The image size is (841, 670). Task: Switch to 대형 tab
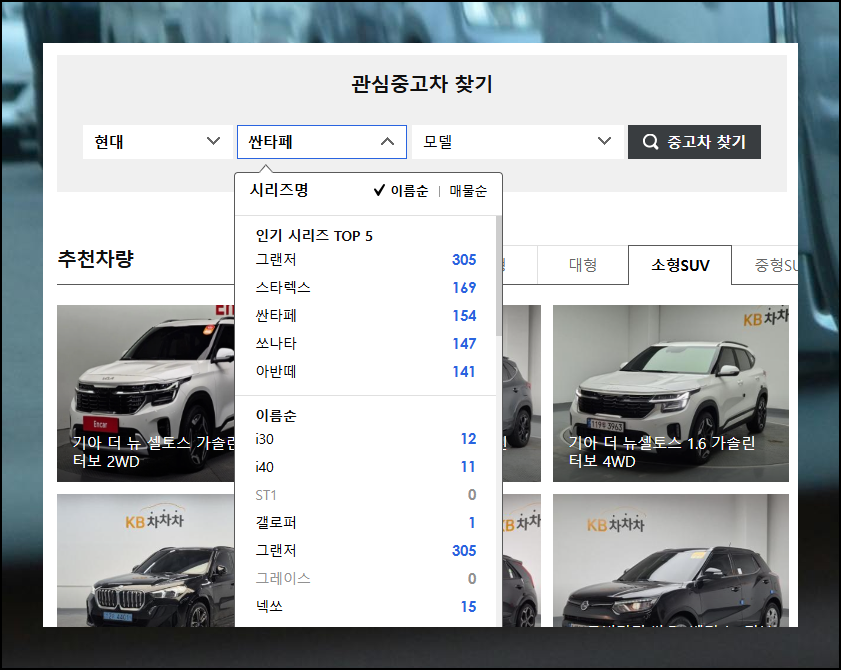pos(582,265)
